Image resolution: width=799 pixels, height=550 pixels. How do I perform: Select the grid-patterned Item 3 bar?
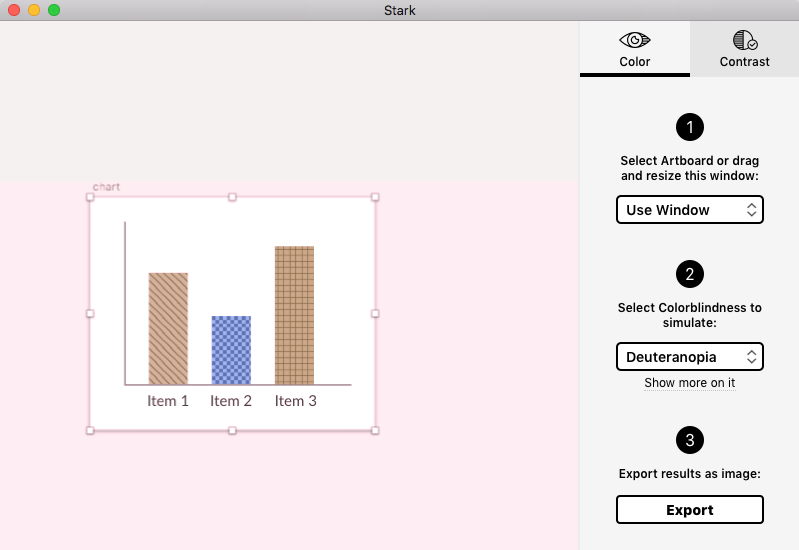pos(295,316)
